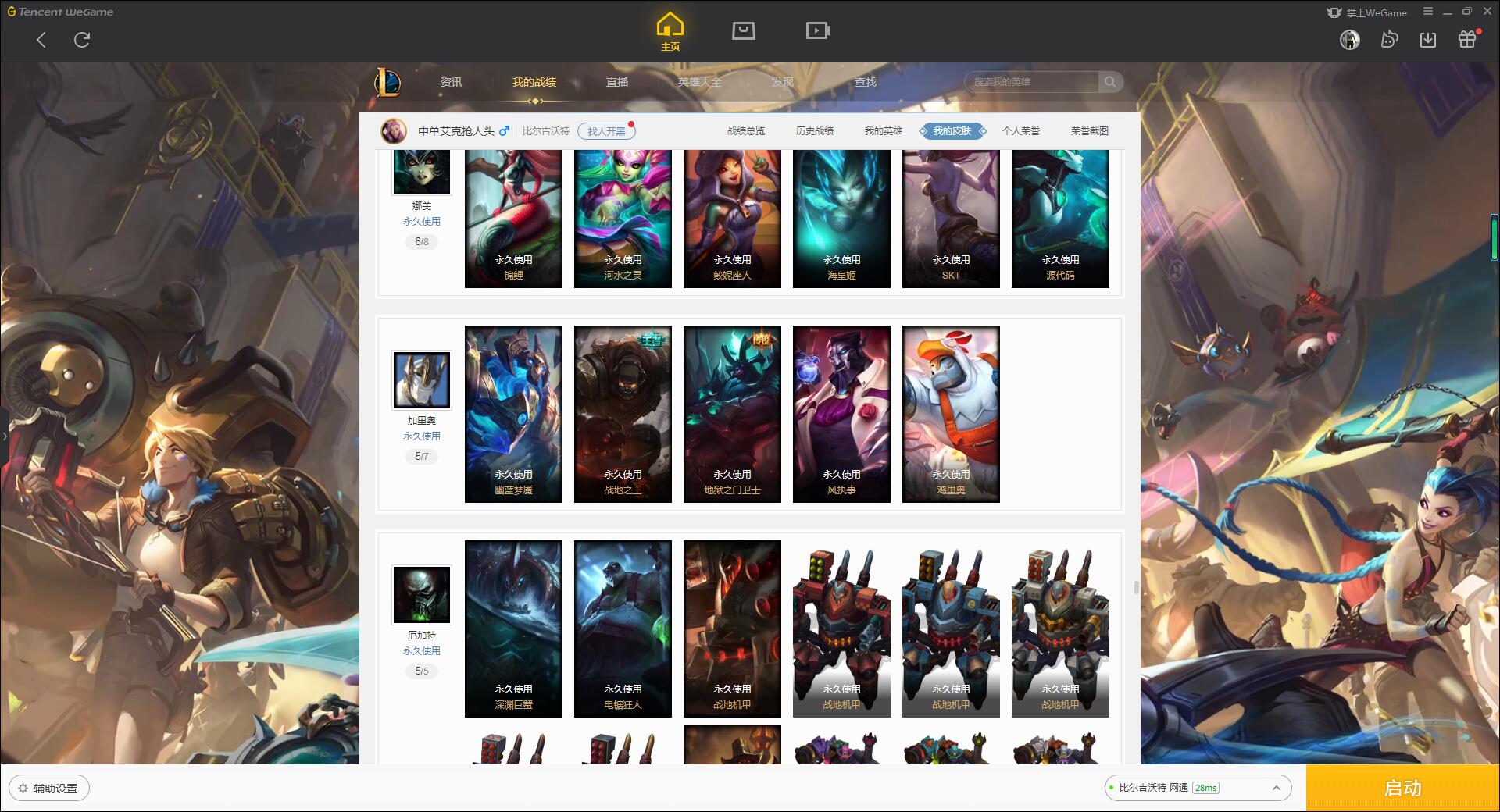Click the 5/5 skin count badge
Viewport: 1500px width, 812px height.
click(422, 671)
